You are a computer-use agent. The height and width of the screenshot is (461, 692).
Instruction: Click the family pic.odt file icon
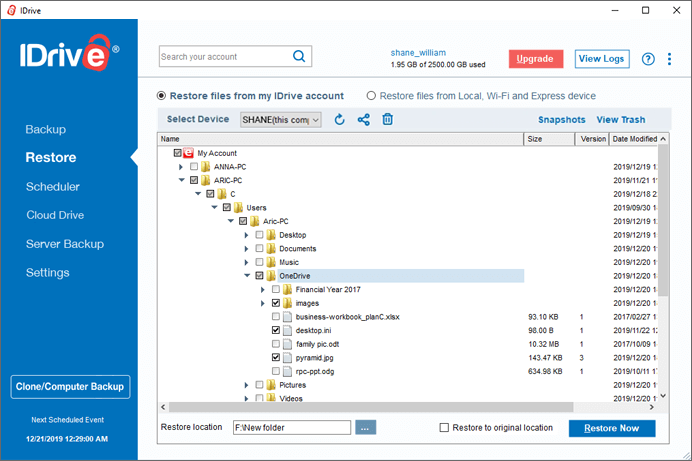click(x=287, y=344)
